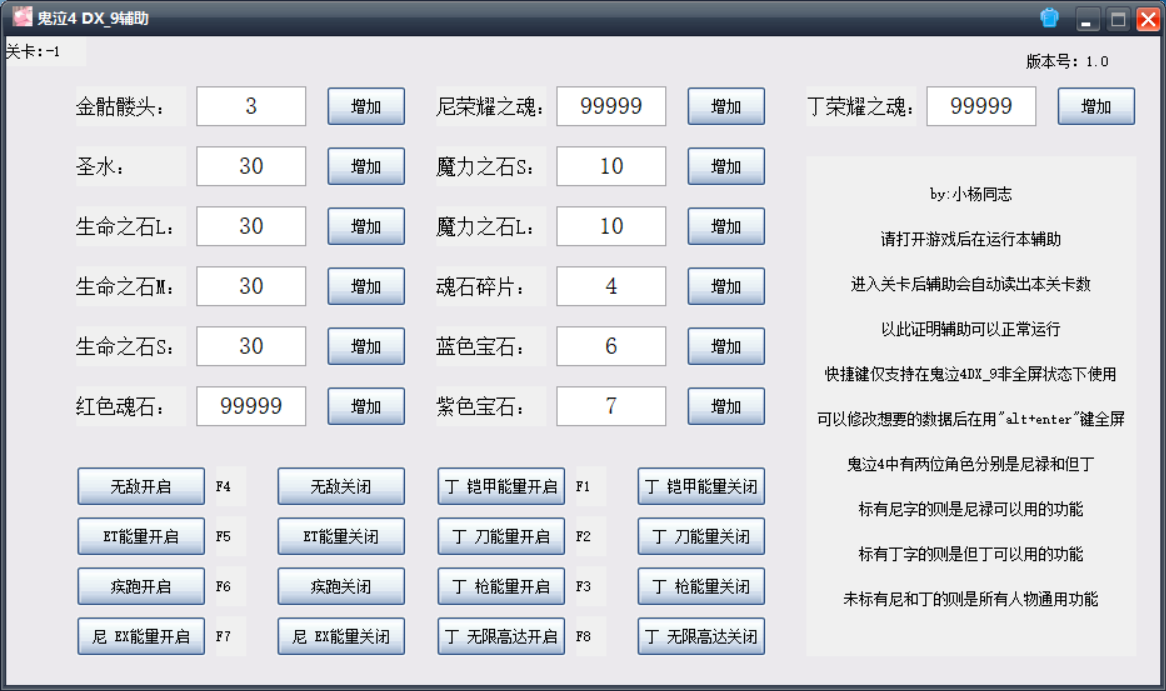1166x691 pixels.
Task: Select the 魂石碎片 input field
Action: [611, 286]
